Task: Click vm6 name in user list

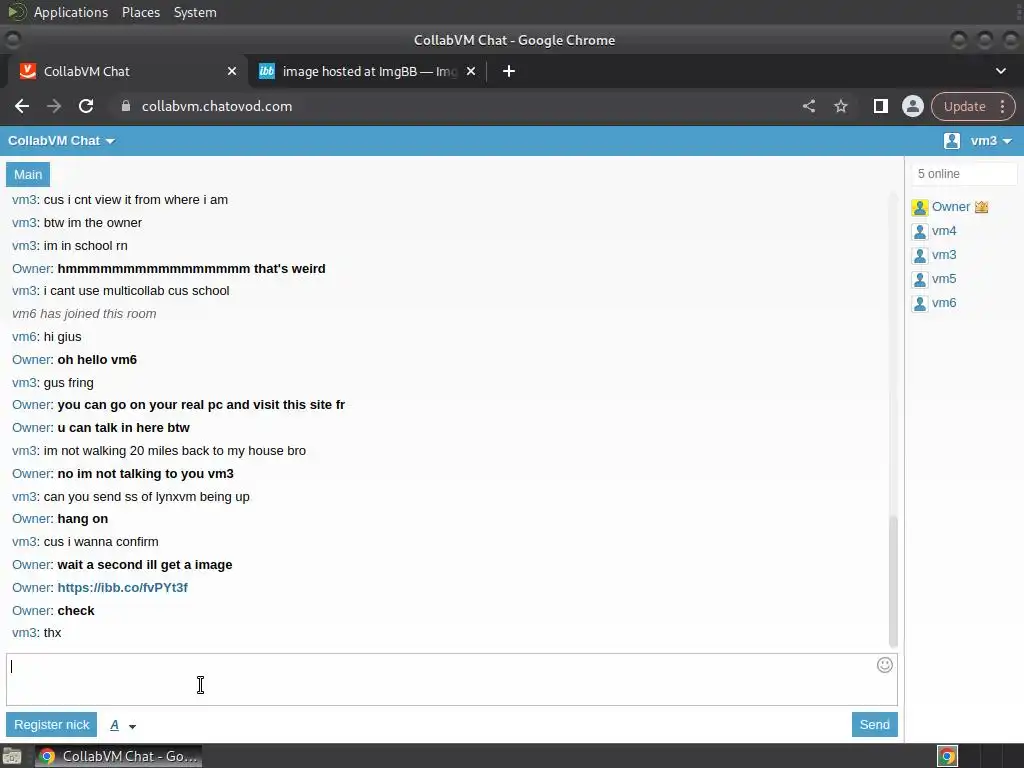Action: click(944, 303)
